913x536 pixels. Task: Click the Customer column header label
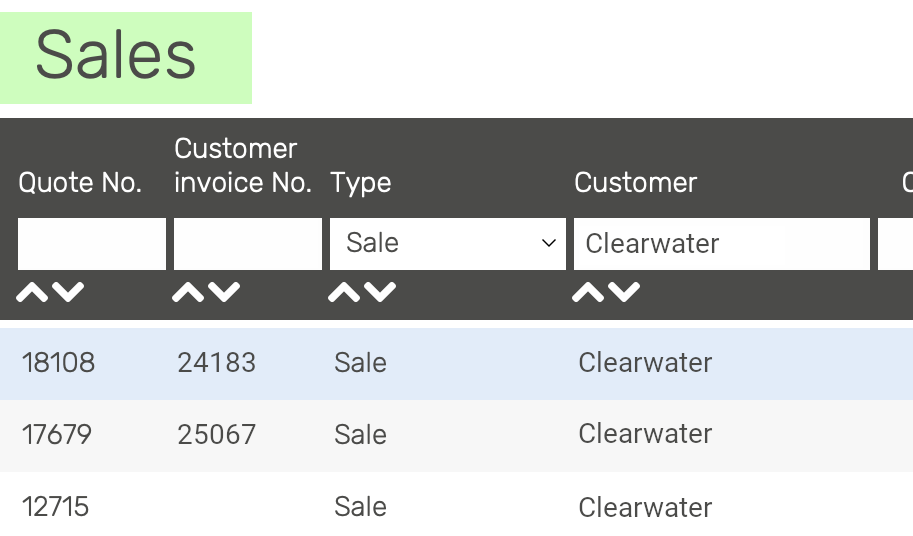(635, 183)
